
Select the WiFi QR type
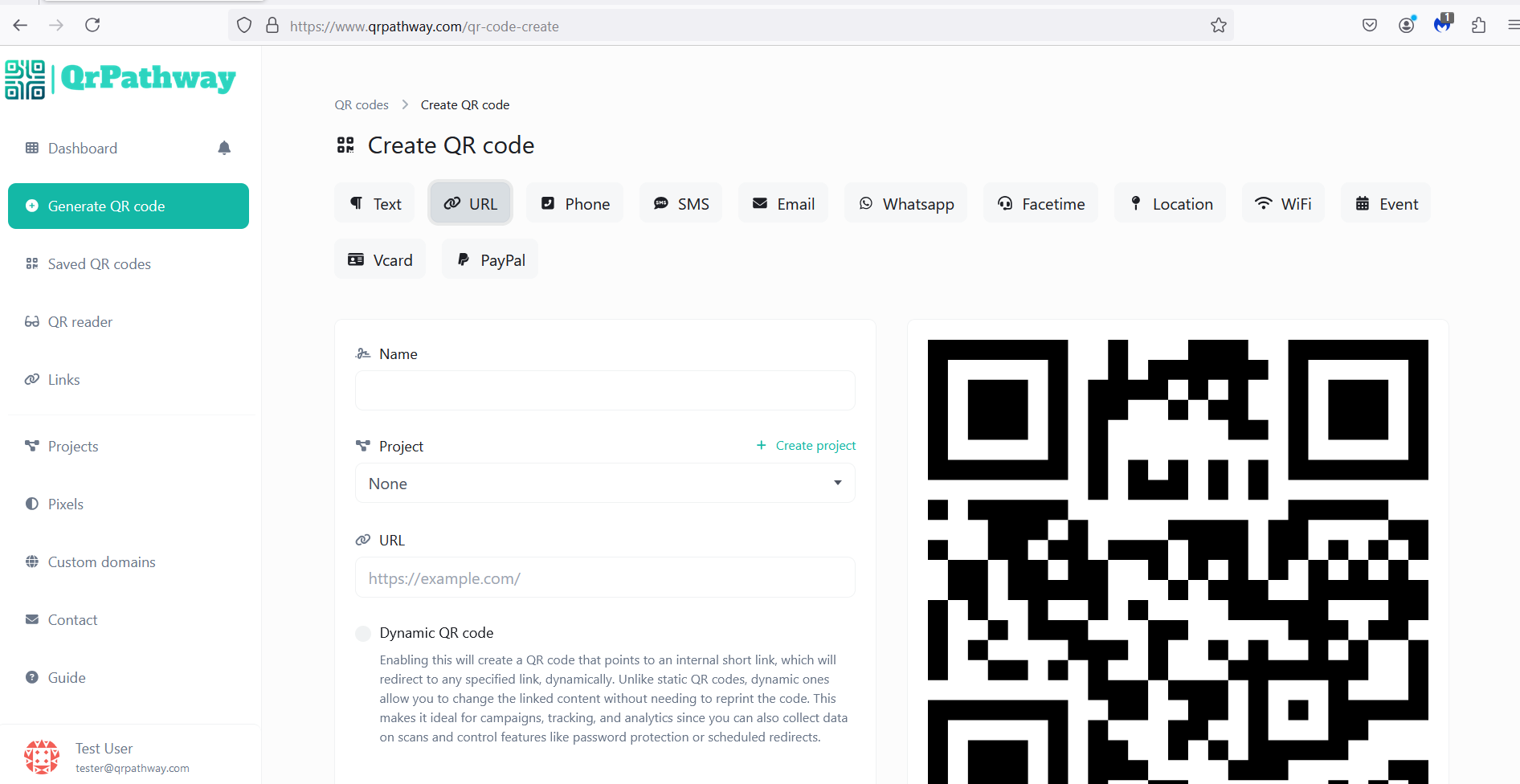1283,204
